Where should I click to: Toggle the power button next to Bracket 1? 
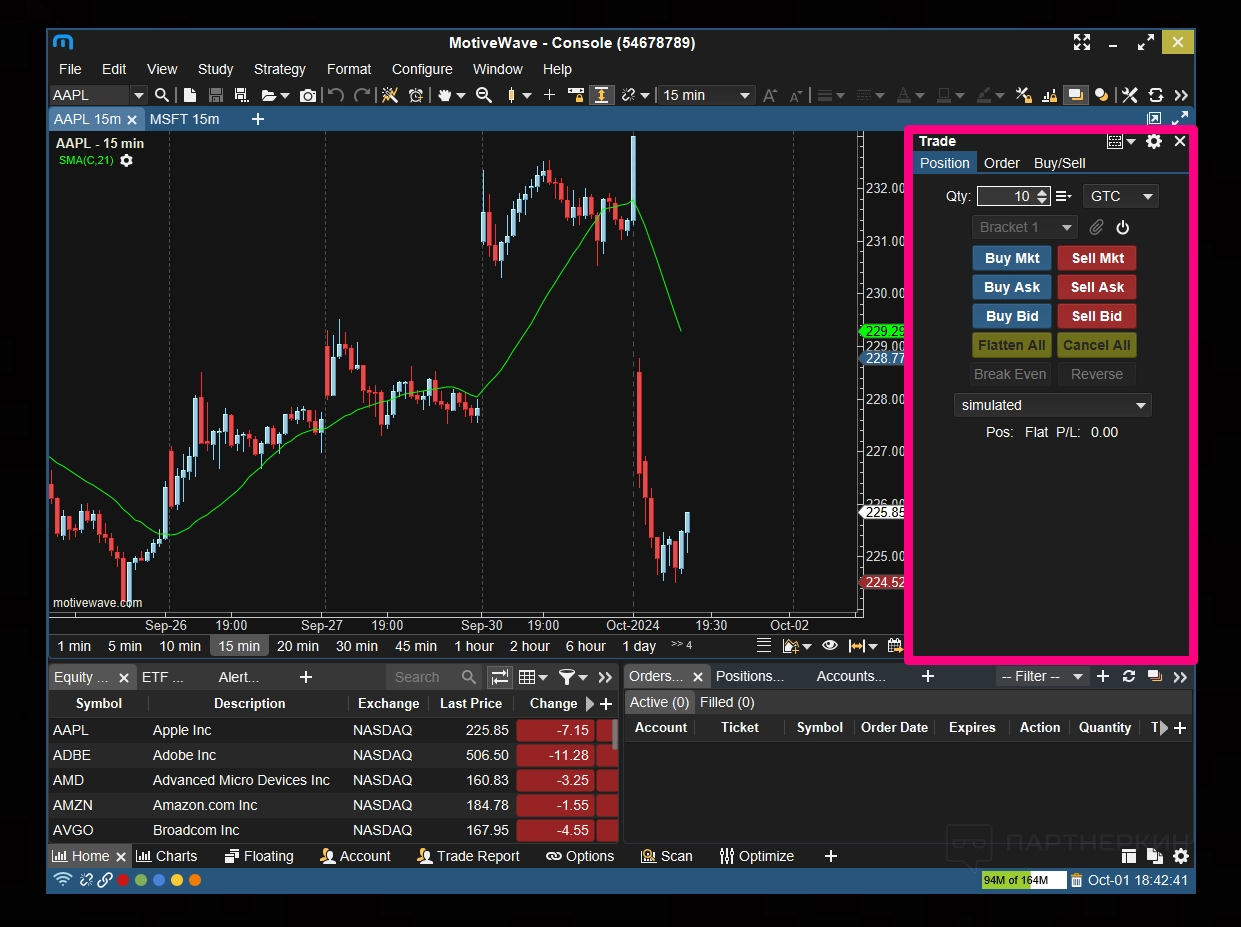coord(1122,227)
